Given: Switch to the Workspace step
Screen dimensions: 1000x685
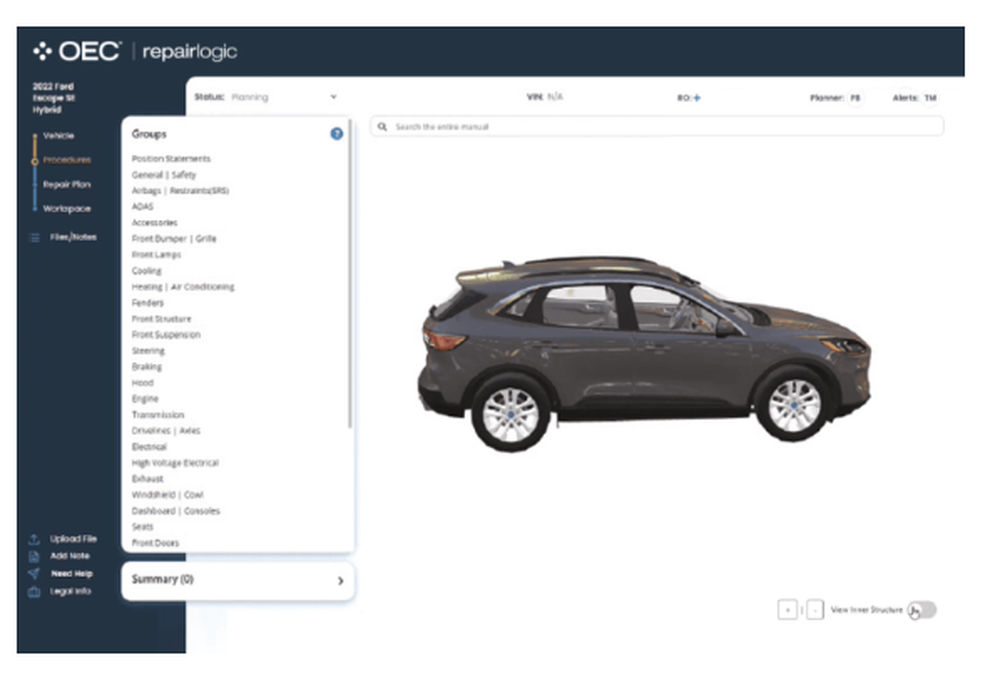Looking at the screenshot, I should tap(65, 208).
